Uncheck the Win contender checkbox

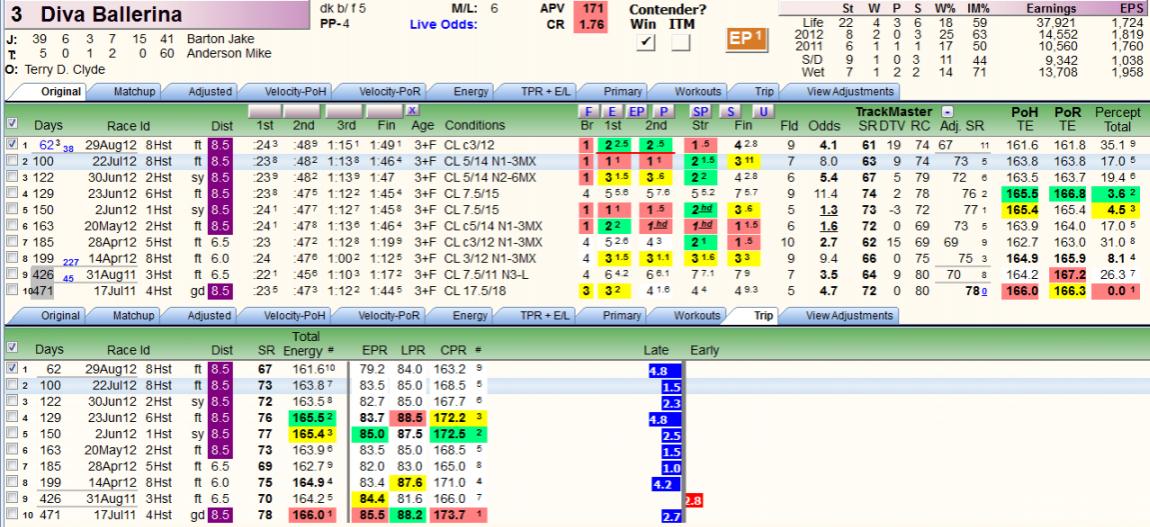tap(645, 43)
